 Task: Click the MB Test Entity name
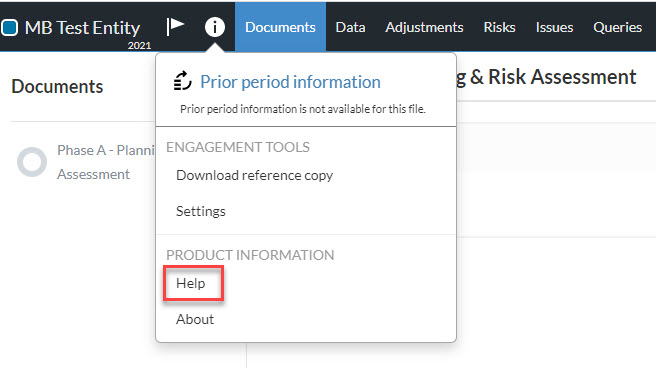pyautogui.click(x=82, y=28)
